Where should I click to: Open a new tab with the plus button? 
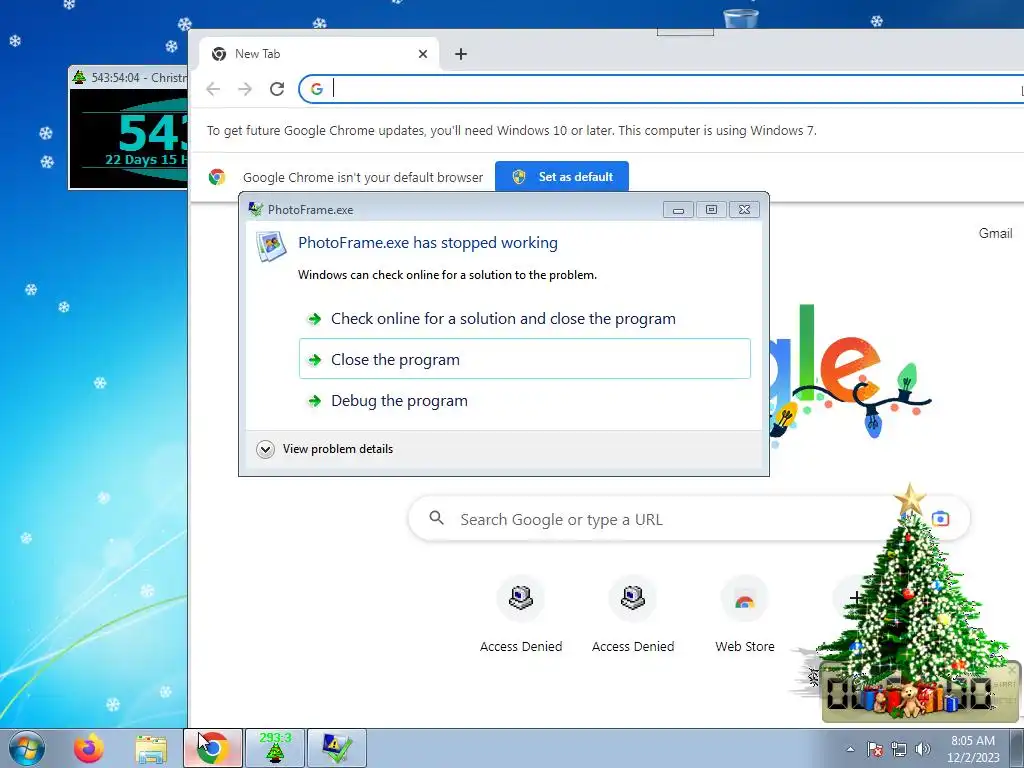click(461, 54)
